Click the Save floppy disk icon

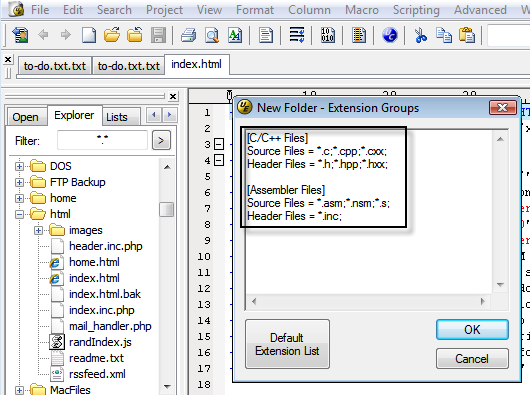[158, 35]
